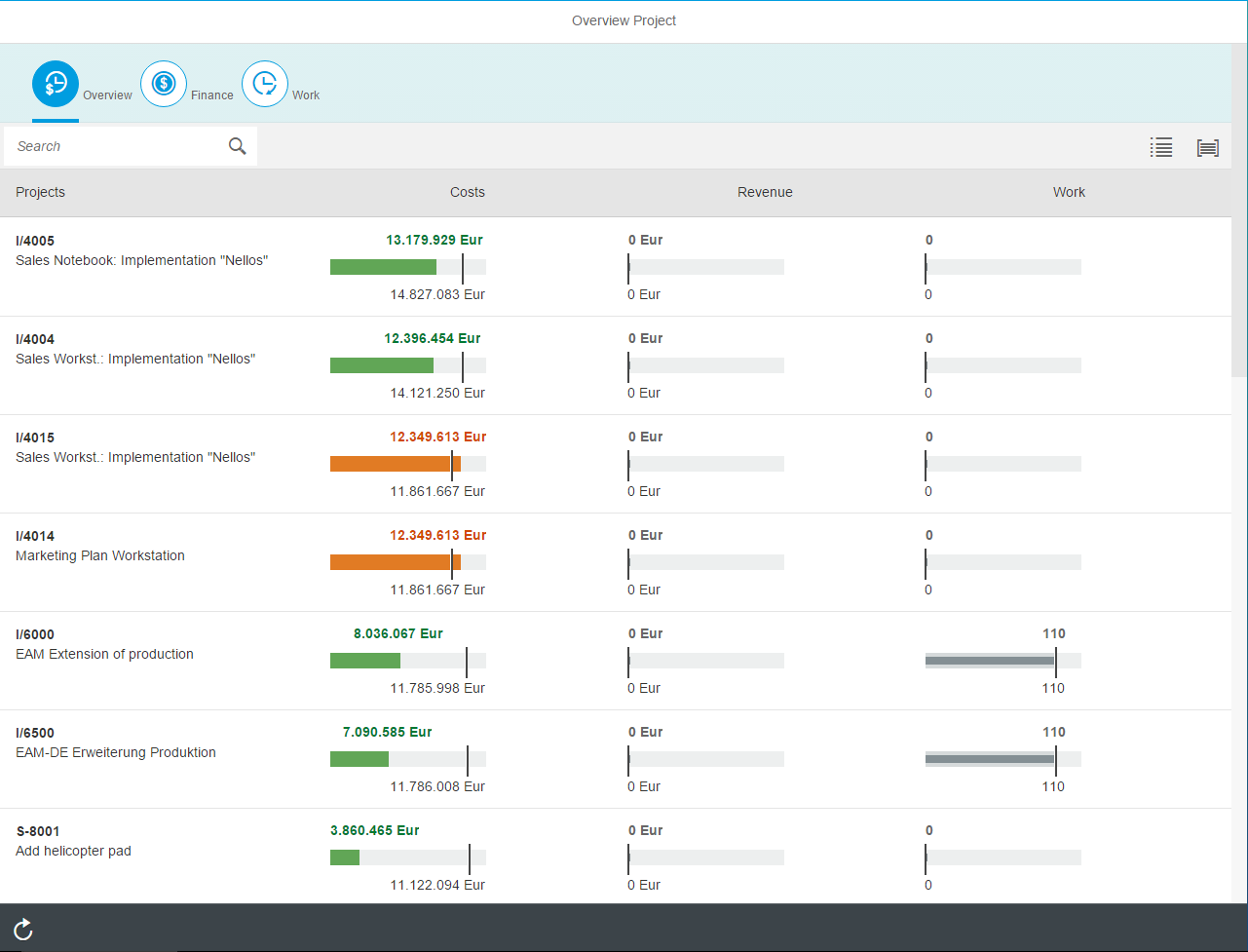1248x952 pixels.
Task: Select the Work column header
Action: (1069, 192)
